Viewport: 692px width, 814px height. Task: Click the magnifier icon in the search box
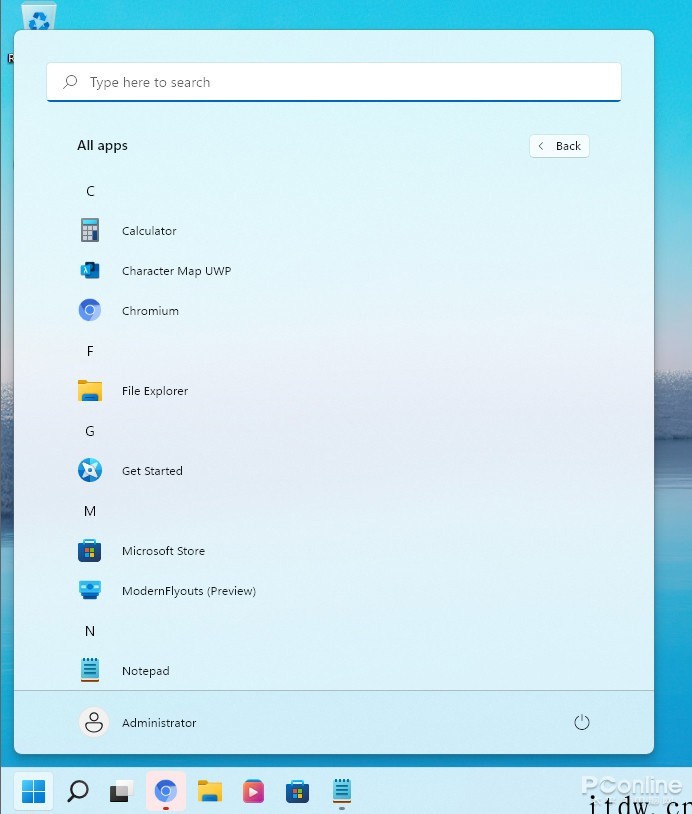coord(70,82)
